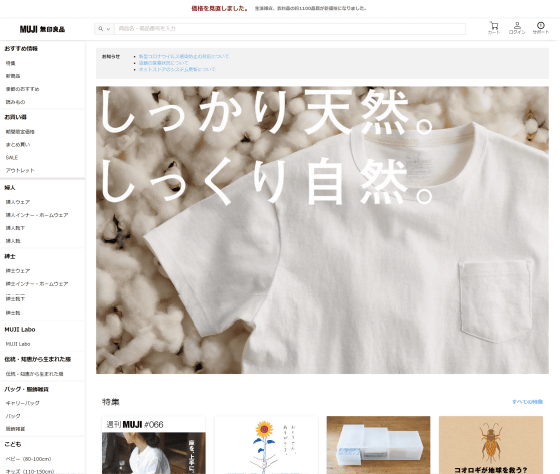This screenshot has height=474, width=560.
Task: Click the cotton T-shirt hero banner
Action: 322,230
